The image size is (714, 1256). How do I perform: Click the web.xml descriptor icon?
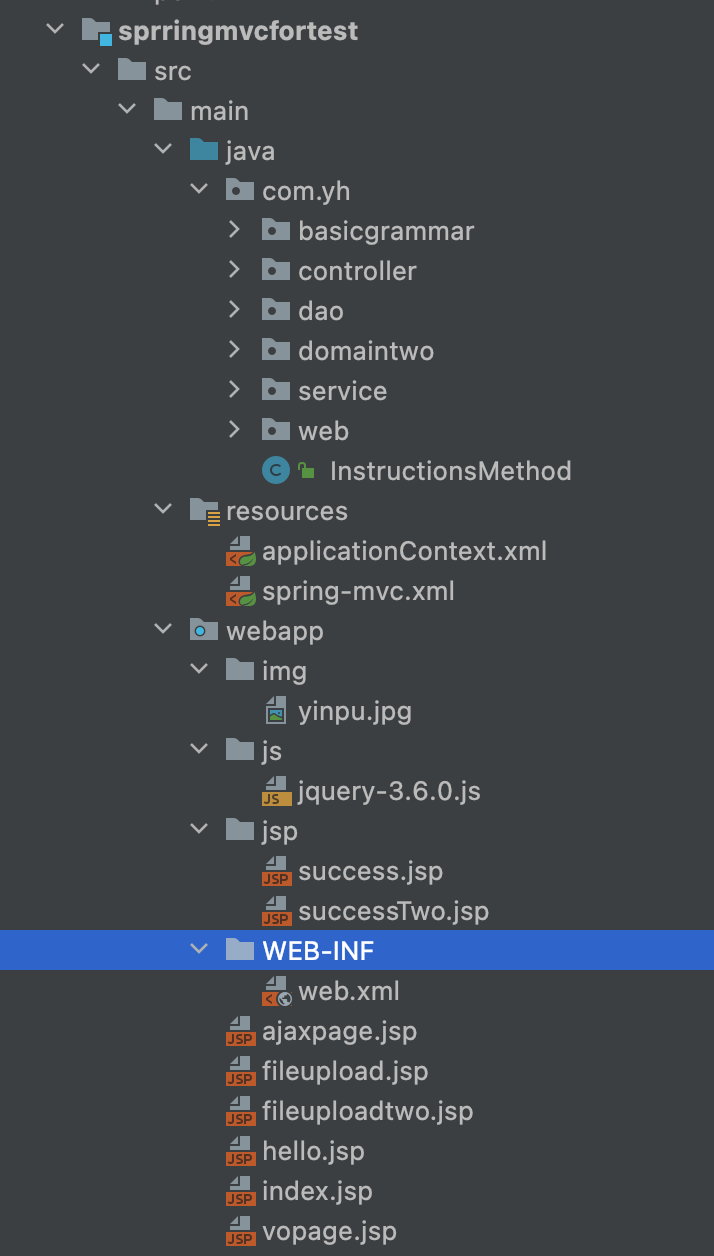276,991
